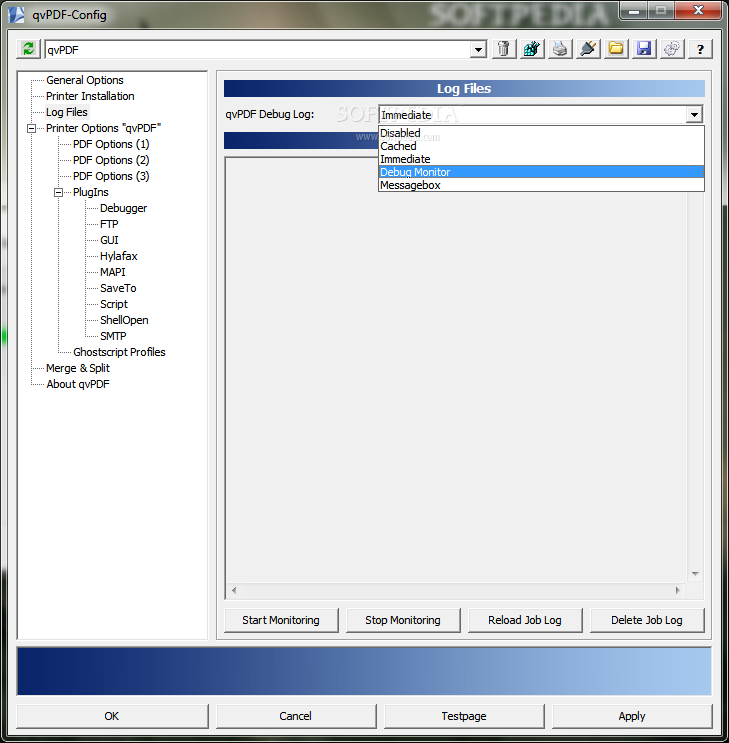Screen dimensions: 729x743
Task: Select Log Files in the tree
Action: 67,112
